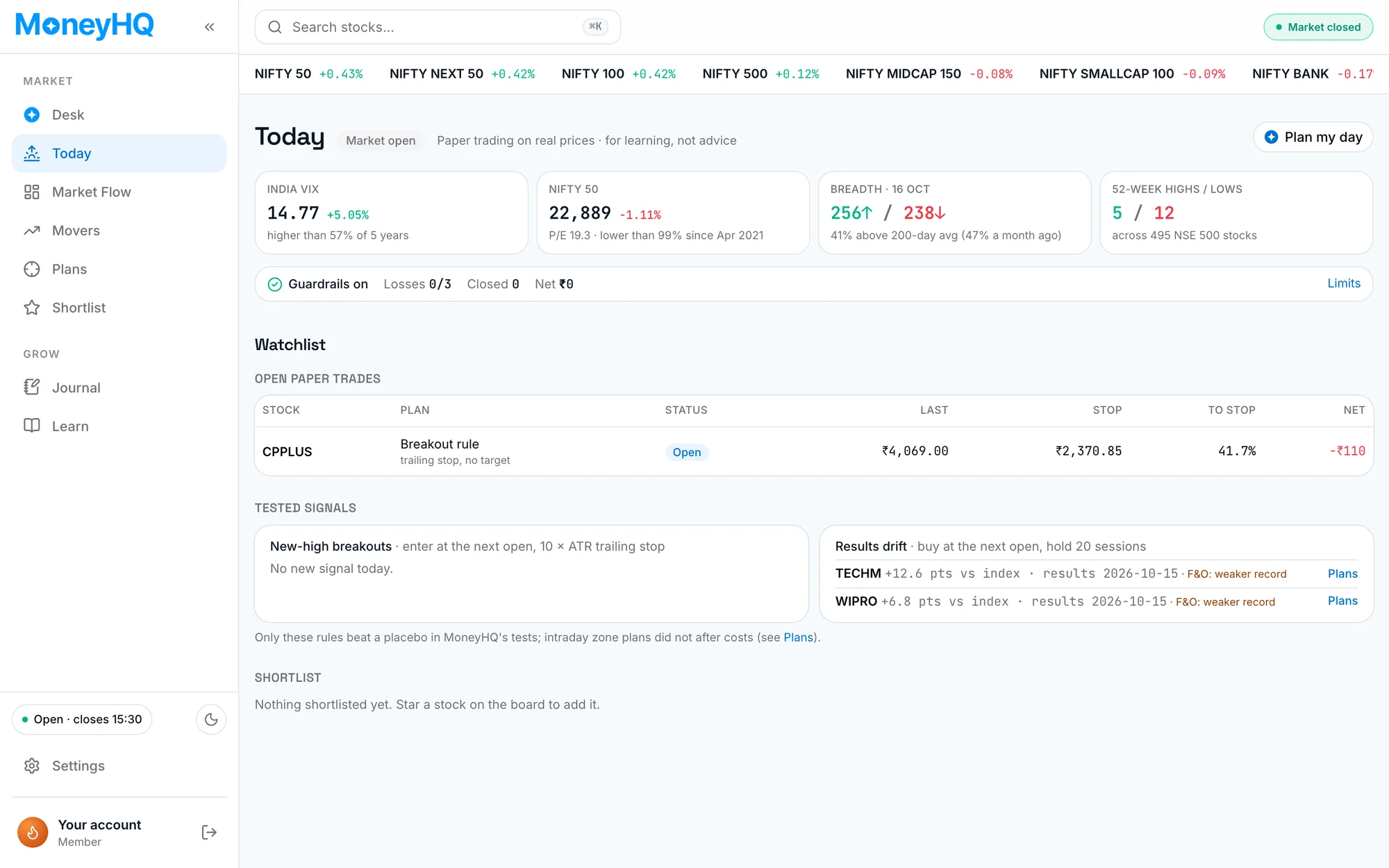Click the Market closed status pill
Viewport: 1389px width, 868px height.
1318,27
